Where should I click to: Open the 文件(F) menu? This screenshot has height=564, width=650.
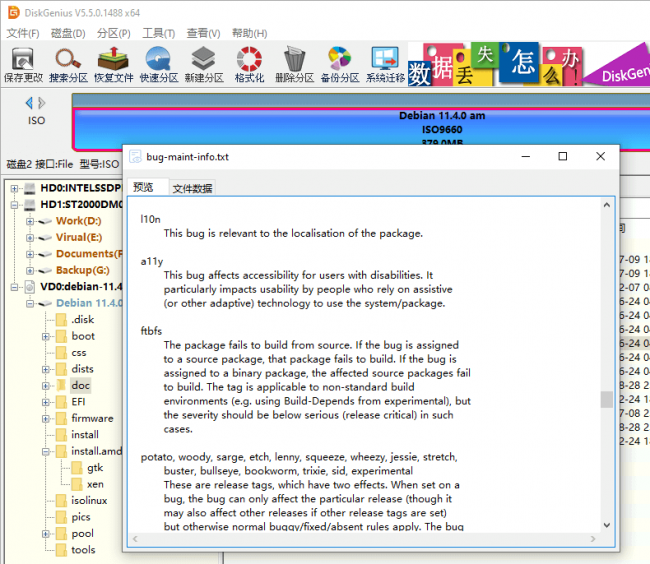tap(23, 33)
